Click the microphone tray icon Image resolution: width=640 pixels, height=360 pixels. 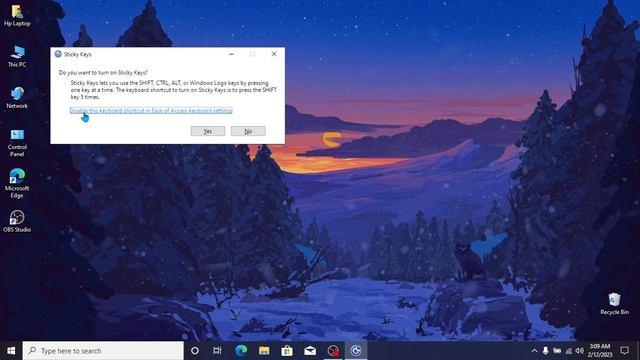point(545,351)
